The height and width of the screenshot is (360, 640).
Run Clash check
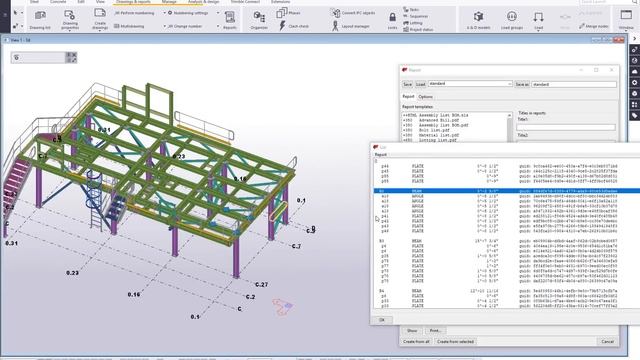click(294, 26)
